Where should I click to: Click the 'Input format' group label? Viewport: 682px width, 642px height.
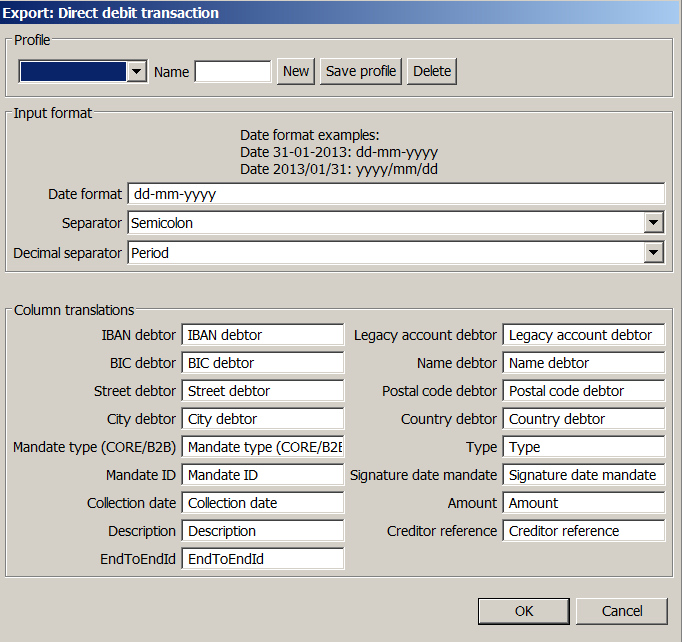click(x=53, y=113)
